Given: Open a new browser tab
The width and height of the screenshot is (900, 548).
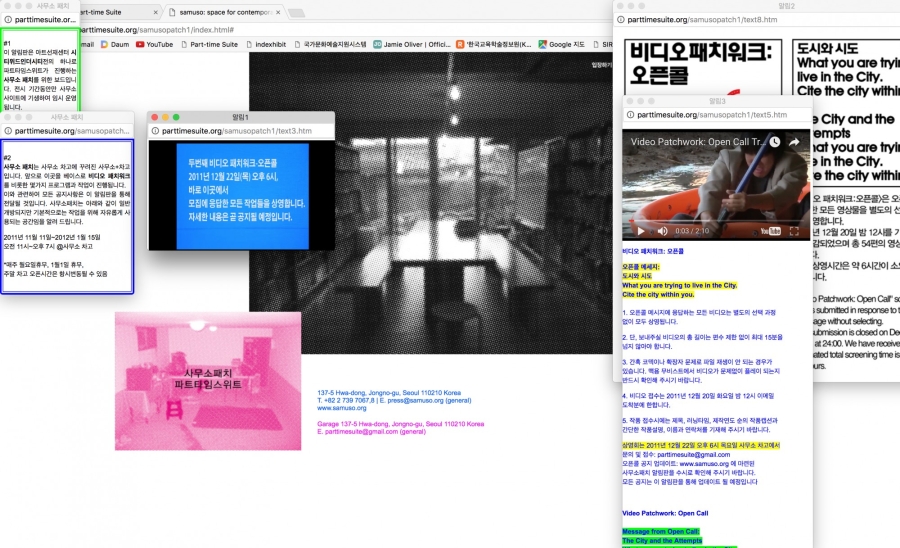Looking at the screenshot, I should click(297, 14).
